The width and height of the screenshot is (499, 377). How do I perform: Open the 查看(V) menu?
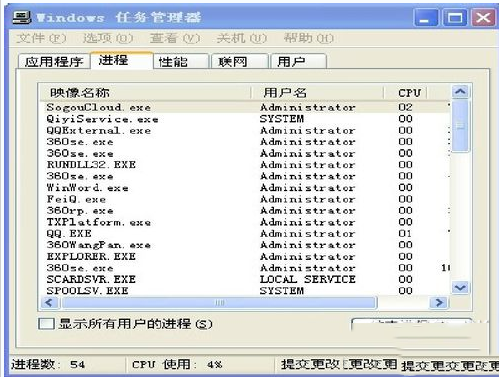click(175, 38)
